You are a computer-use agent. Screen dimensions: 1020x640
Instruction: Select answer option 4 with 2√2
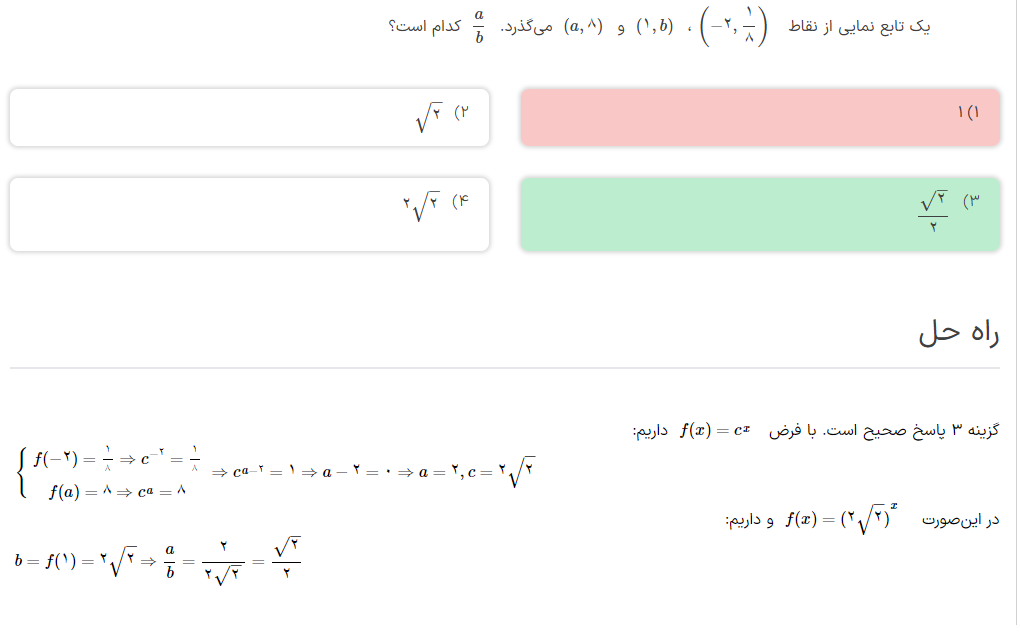click(x=249, y=214)
